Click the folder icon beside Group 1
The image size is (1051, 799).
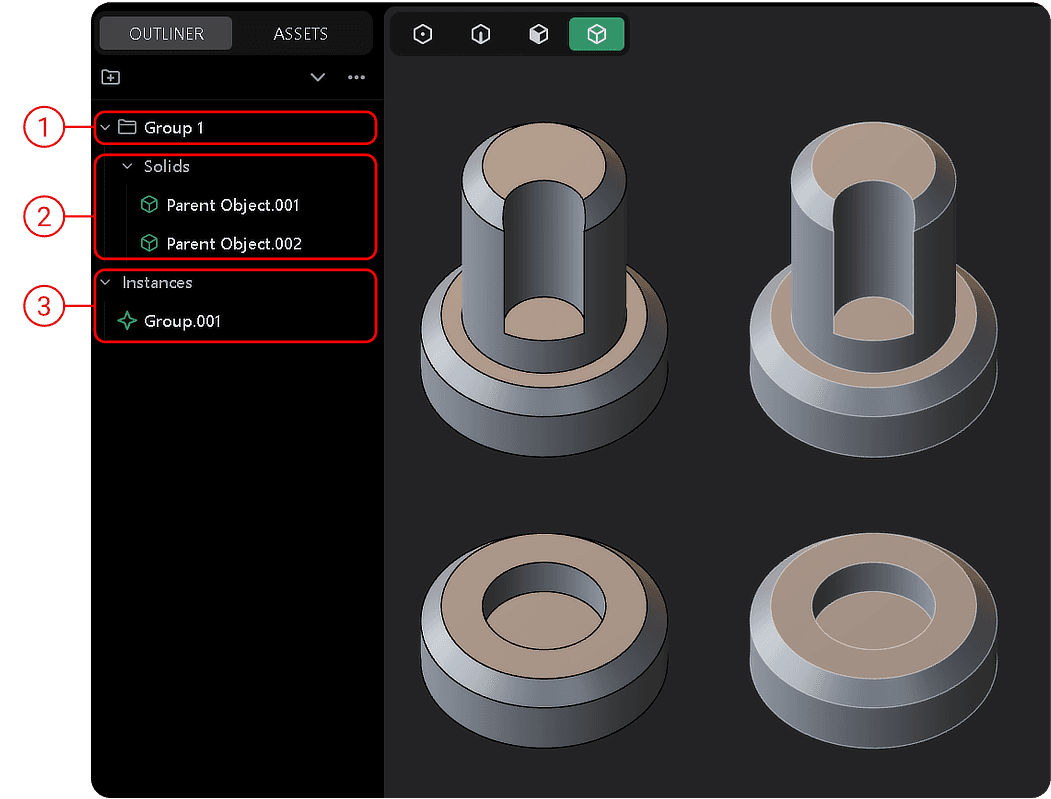tap(127, 128)
